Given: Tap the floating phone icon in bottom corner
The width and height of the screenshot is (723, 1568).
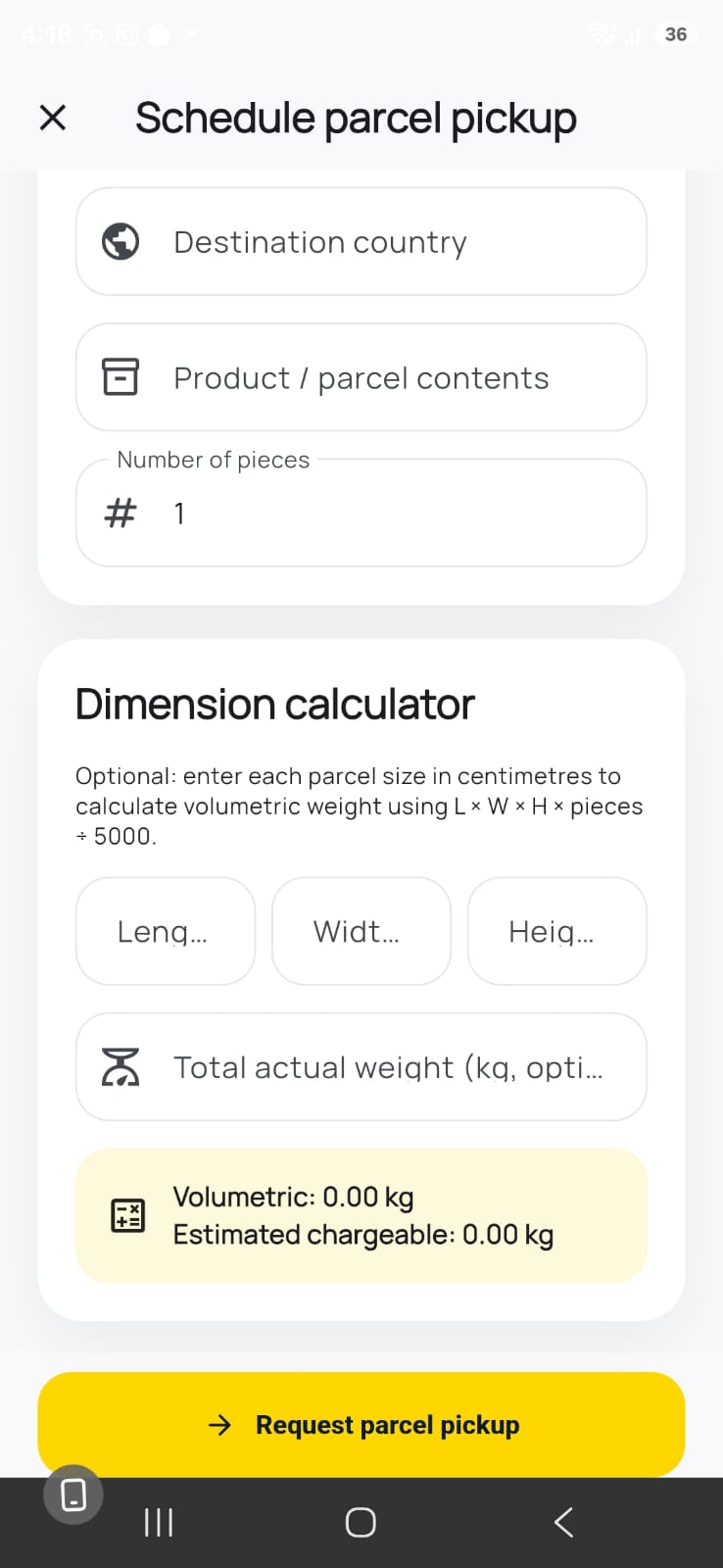Looking at the screenshot, I should [73, 1494].
